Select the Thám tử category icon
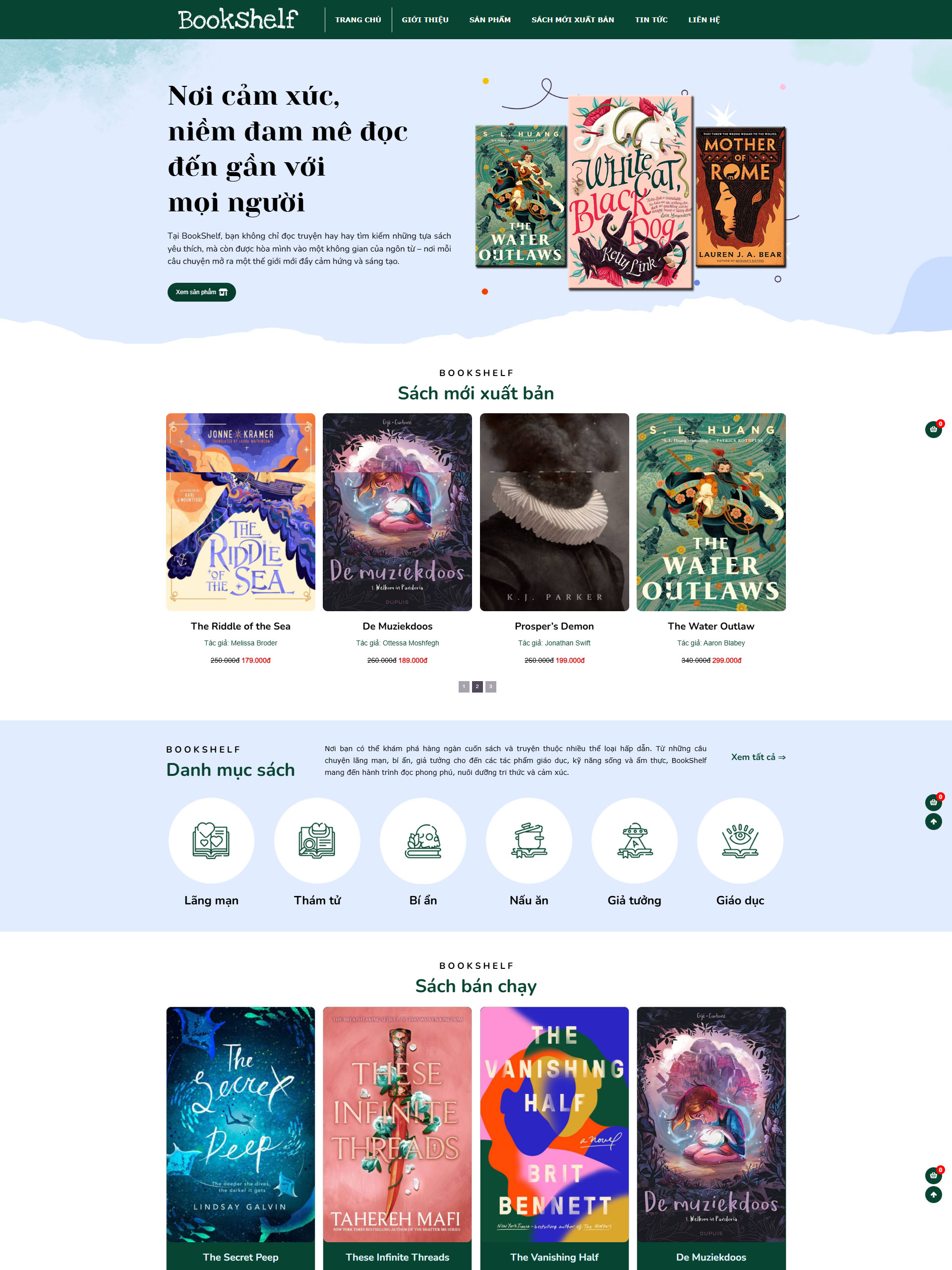The width and height of the screenshot is (952, 1270). coord(317,840)
